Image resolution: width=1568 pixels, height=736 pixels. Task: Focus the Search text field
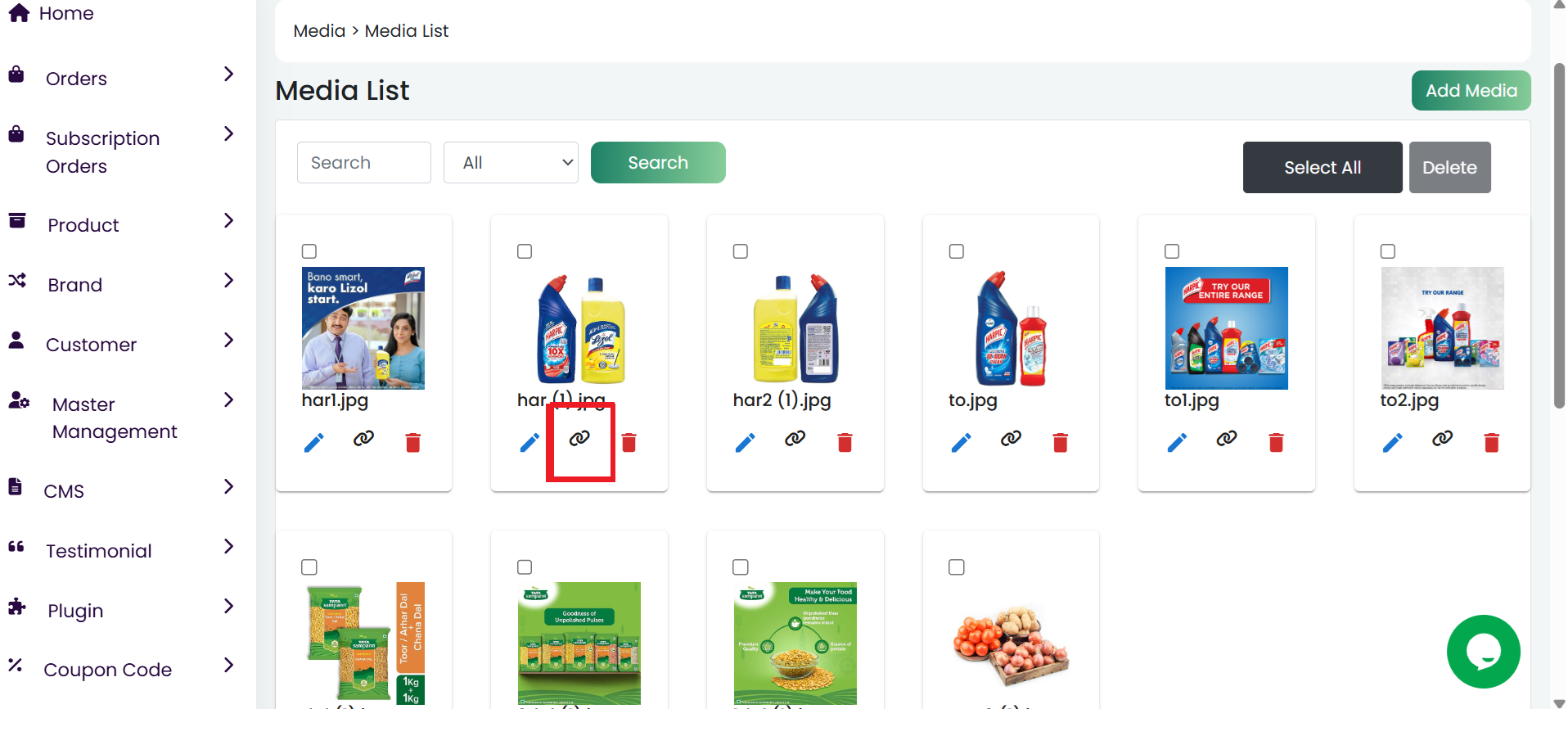364,163
